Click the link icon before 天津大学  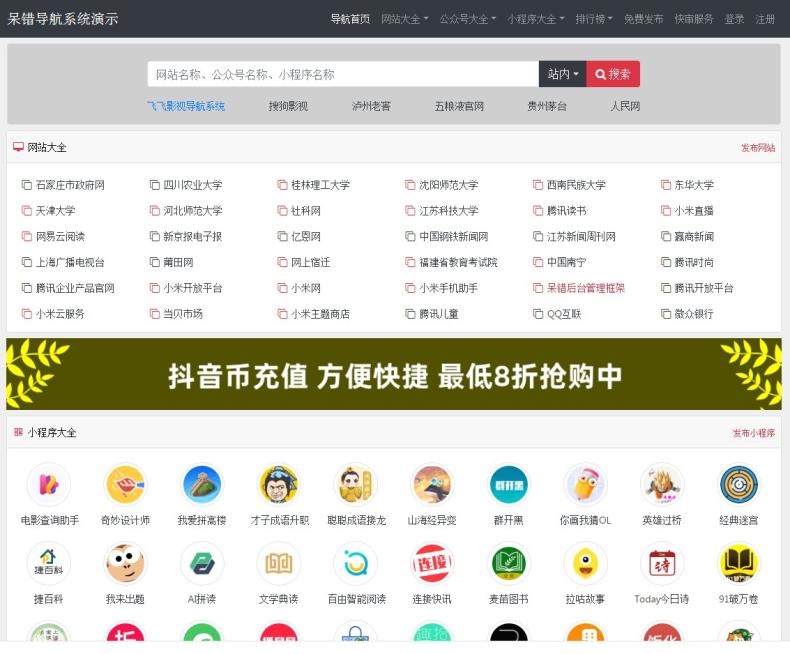[x=26, y=211]
